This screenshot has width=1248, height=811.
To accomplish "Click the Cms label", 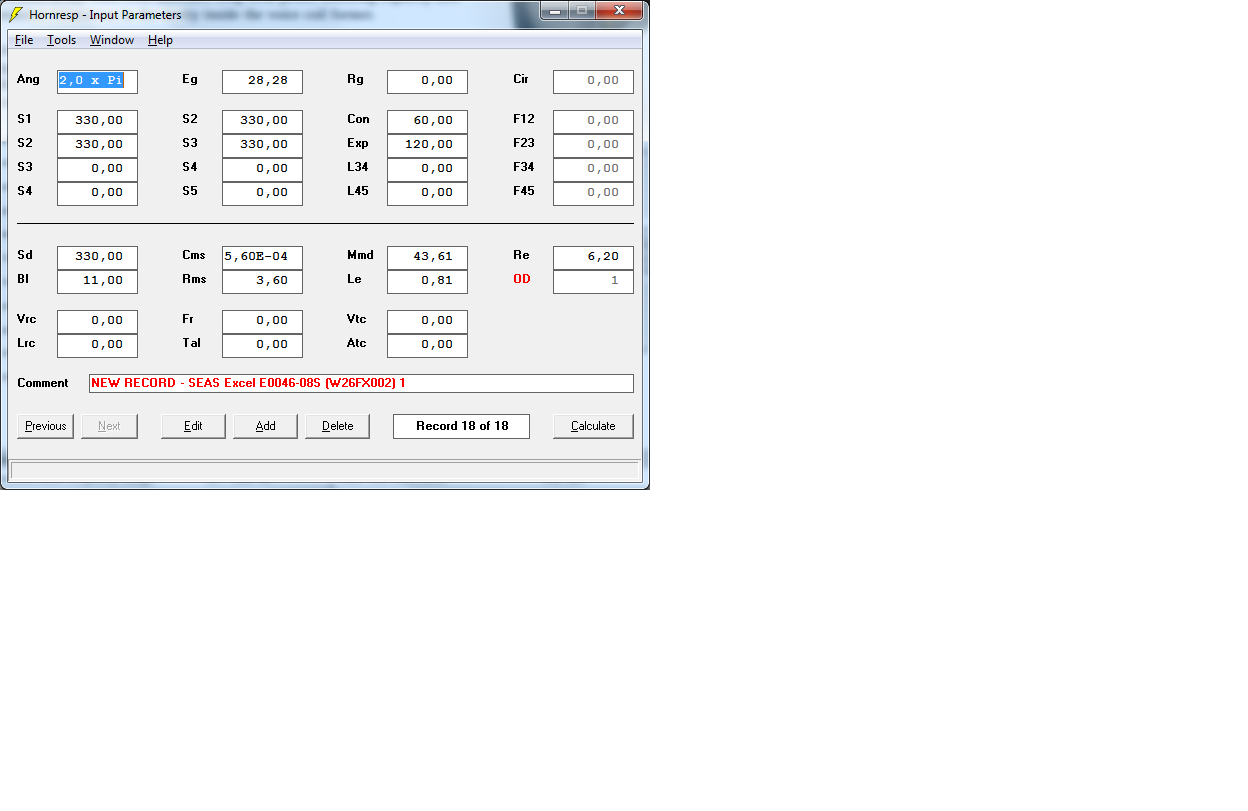I will click(194, 255).
